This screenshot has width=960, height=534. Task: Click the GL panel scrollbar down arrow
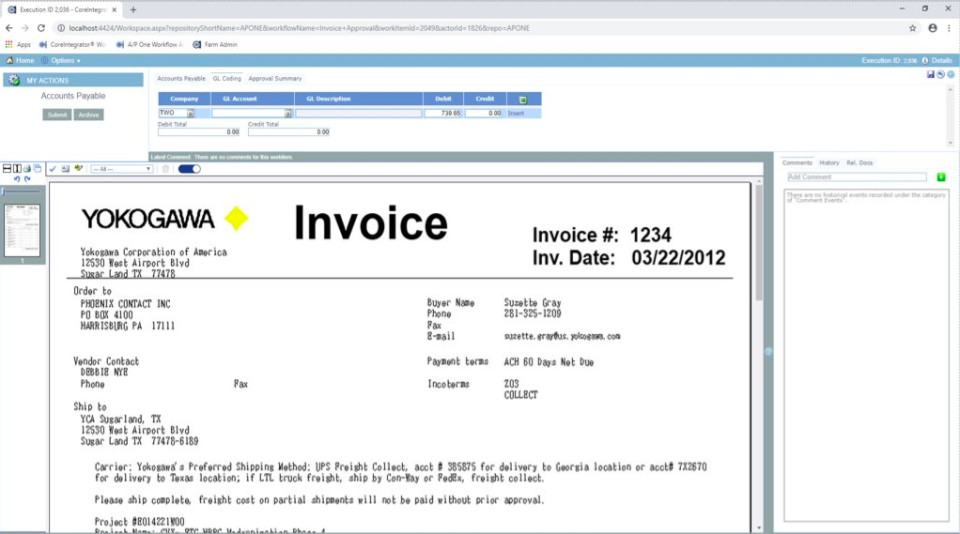[x=950, y=143]
